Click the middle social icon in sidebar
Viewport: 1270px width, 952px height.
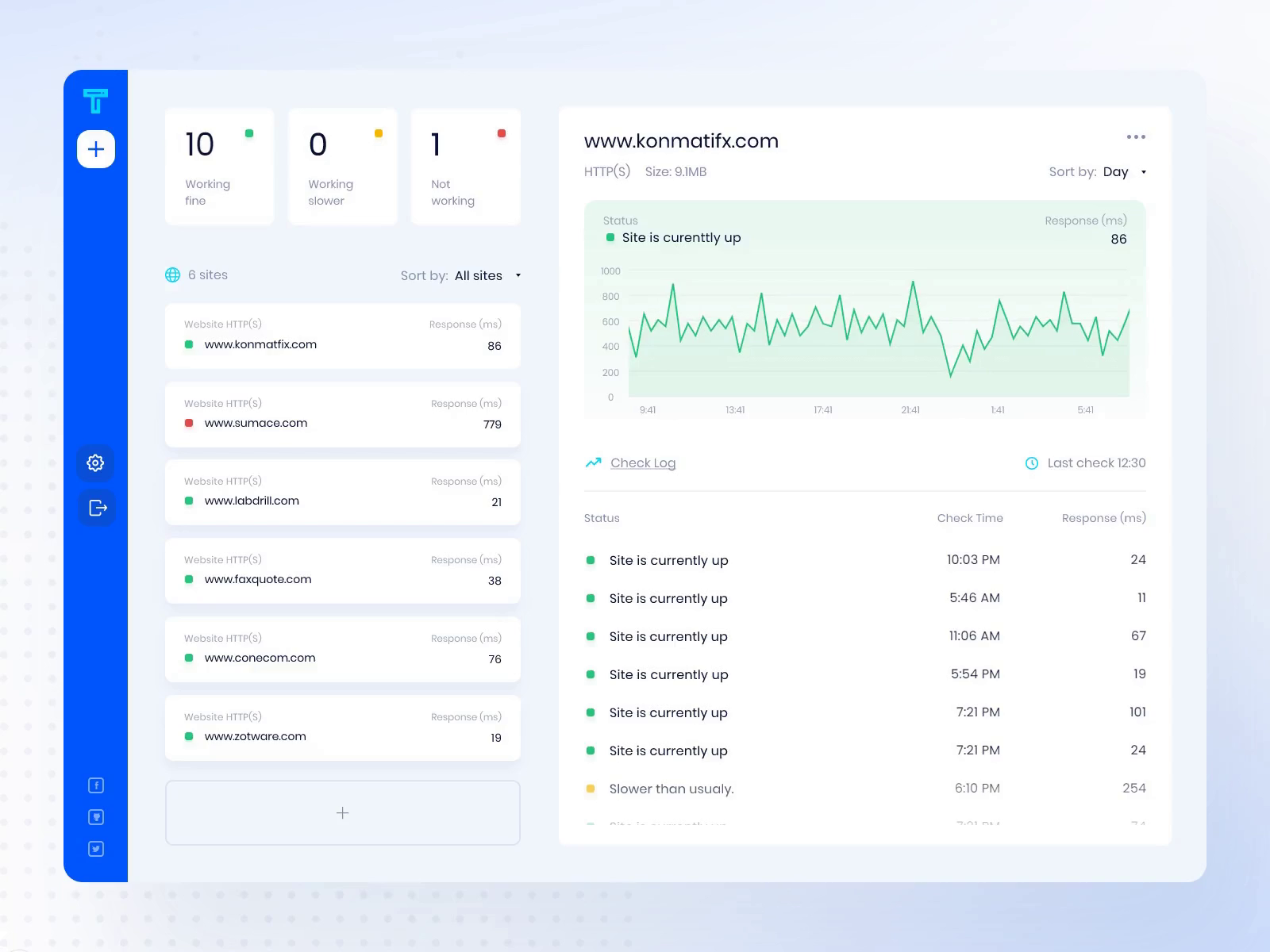coord(96,817)
